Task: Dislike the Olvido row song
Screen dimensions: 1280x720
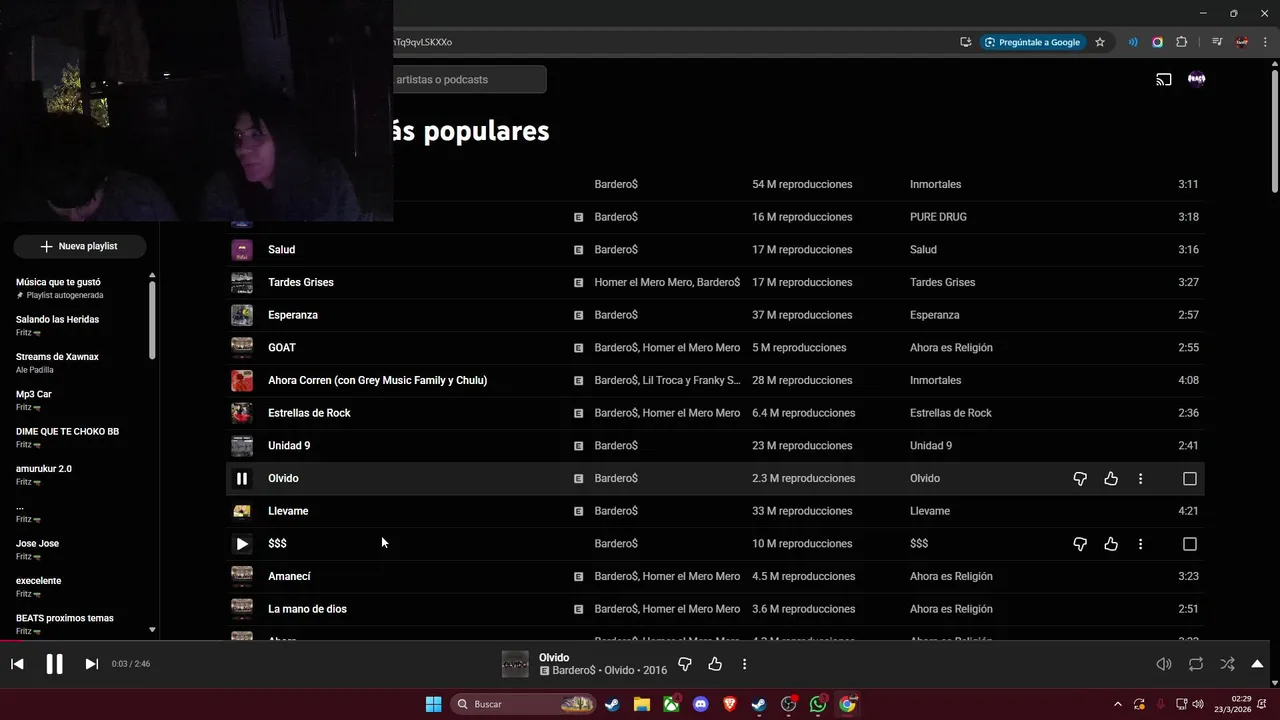Action: tap(1080, 479)
